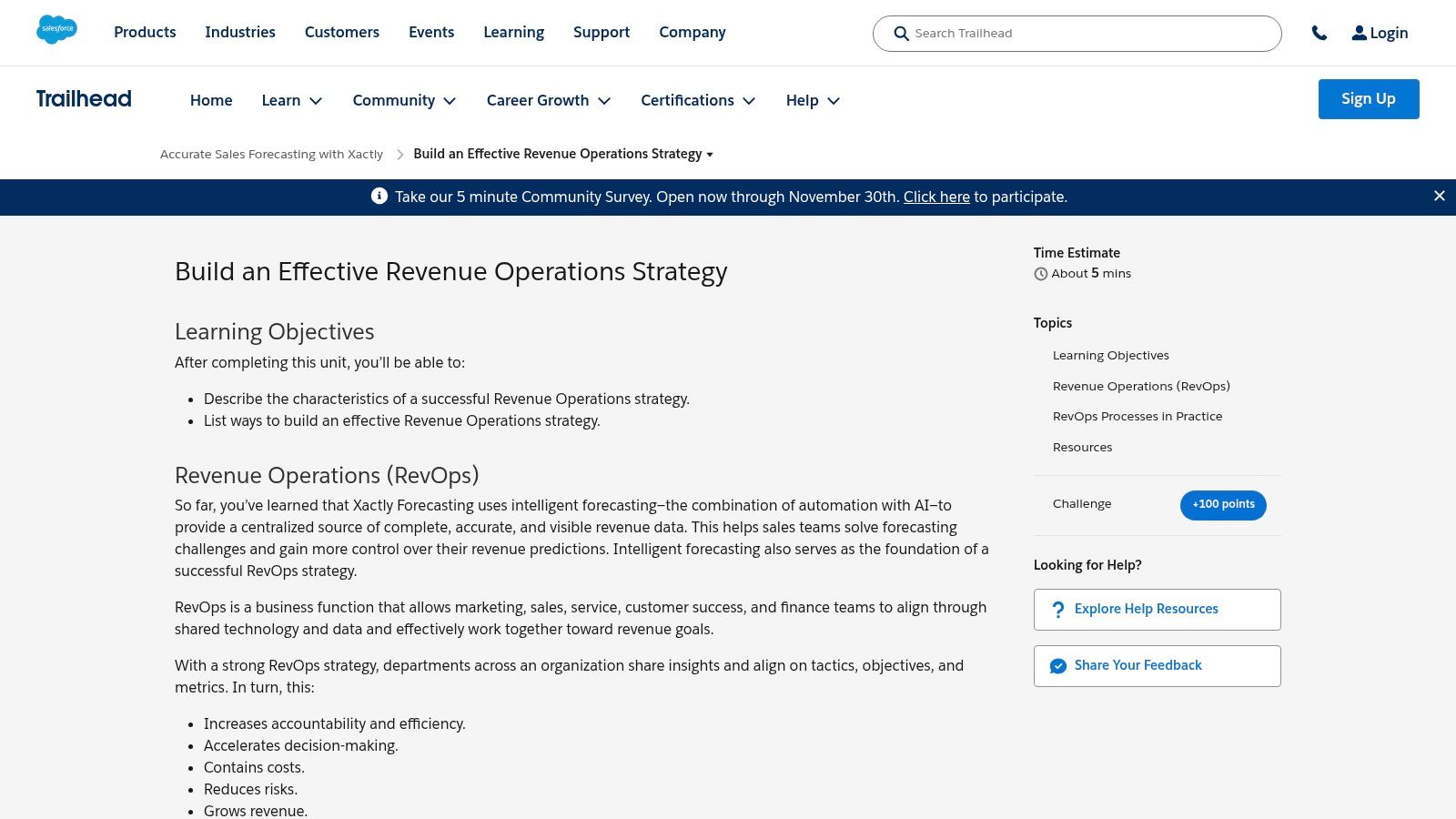Screen dimensions: 1456x819
Task: Click the +100 points Challenge button
Action: pyautogui.click(x=1223, y=504)
